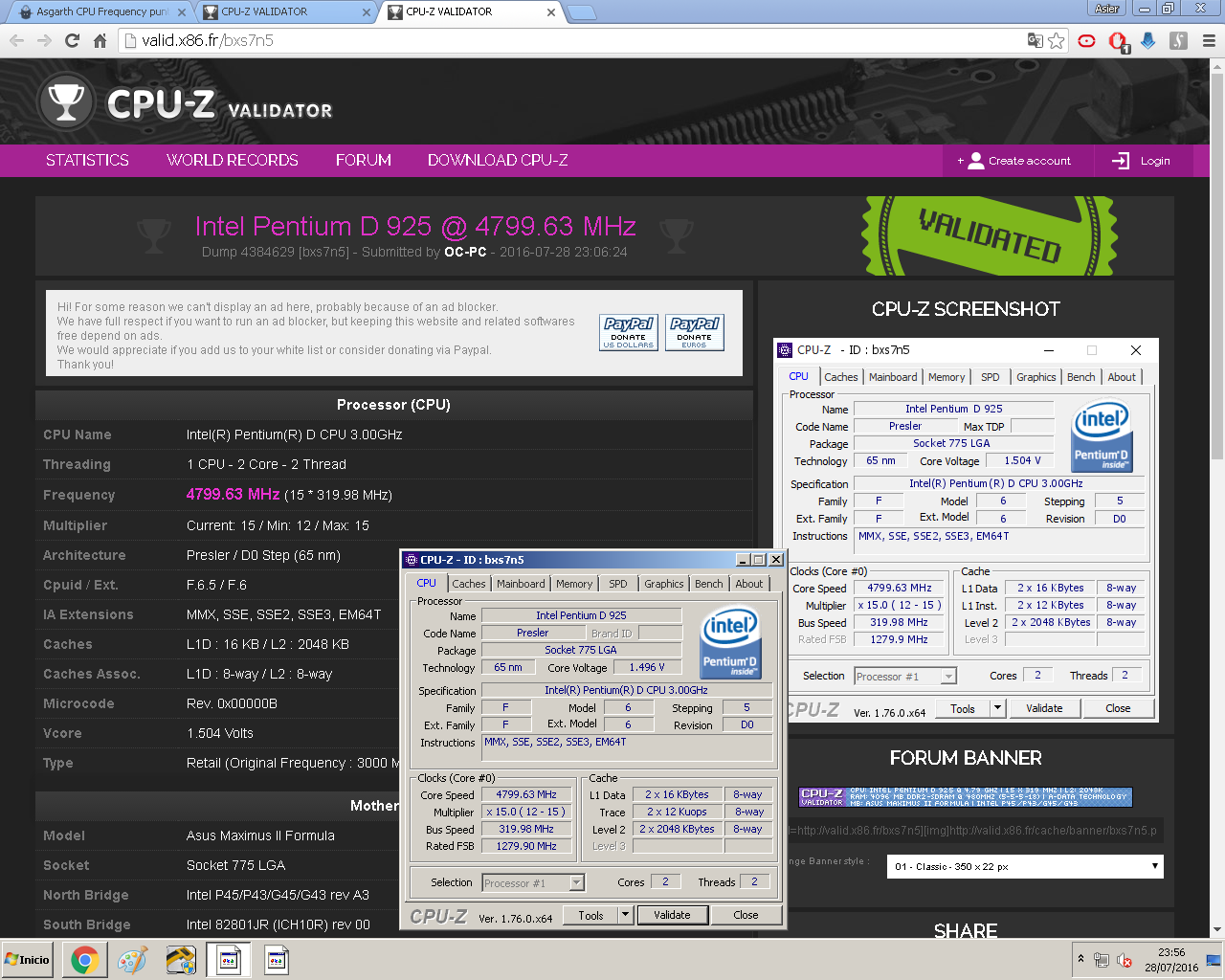
Task: Click the browser forward arrow
Action: [x=44, y=40]
